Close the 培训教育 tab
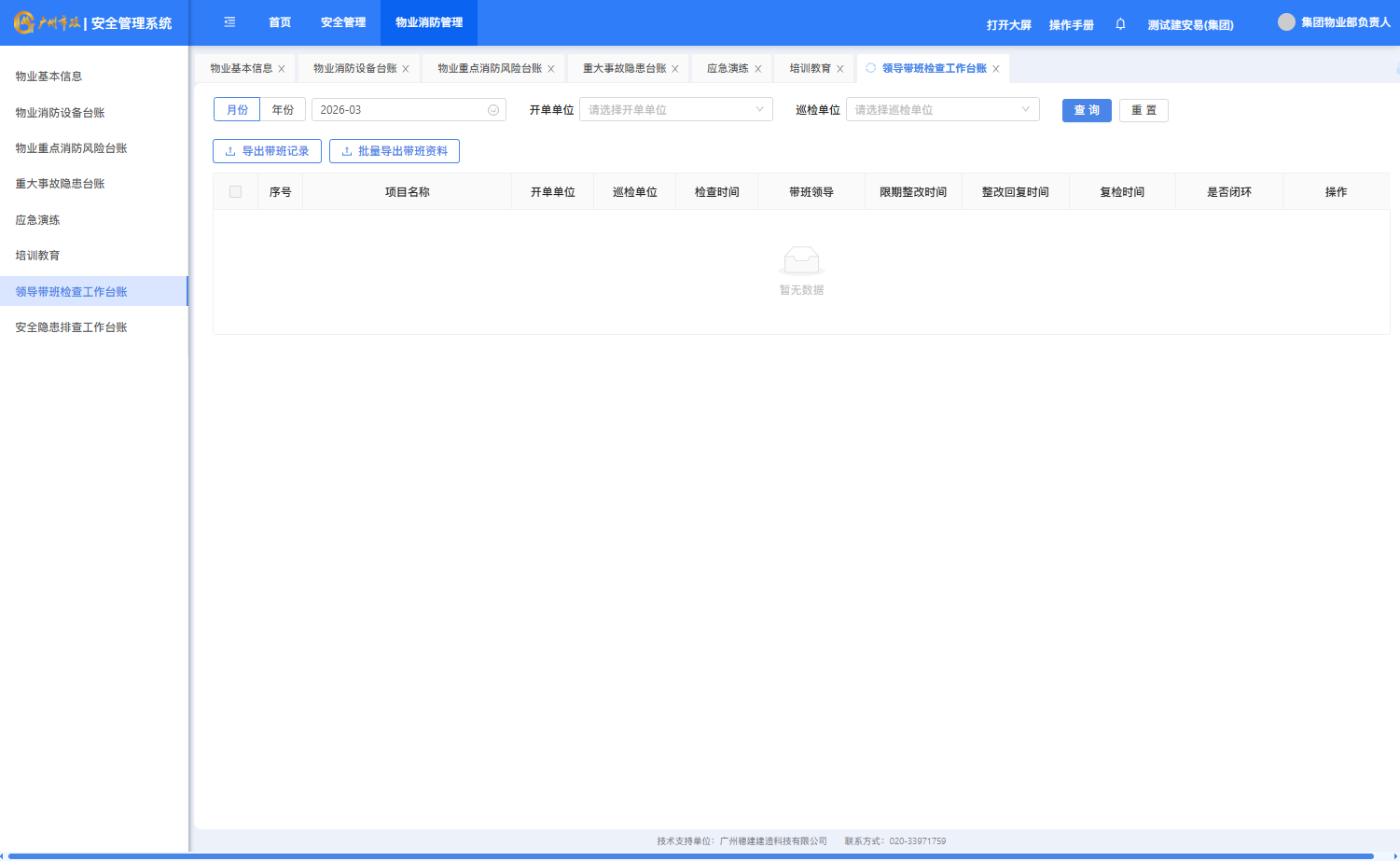This screenshot has width=1400, height=861. click(x=840, y=69)
